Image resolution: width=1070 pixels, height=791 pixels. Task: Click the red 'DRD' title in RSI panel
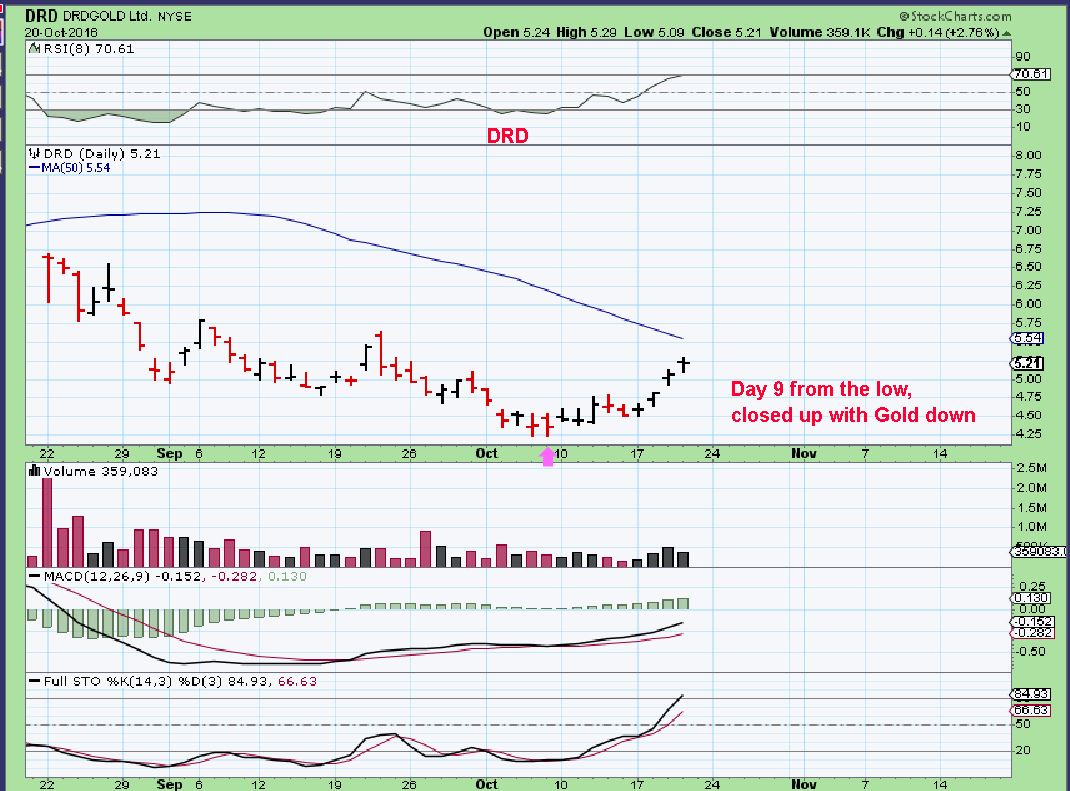(x=508, y=136)
